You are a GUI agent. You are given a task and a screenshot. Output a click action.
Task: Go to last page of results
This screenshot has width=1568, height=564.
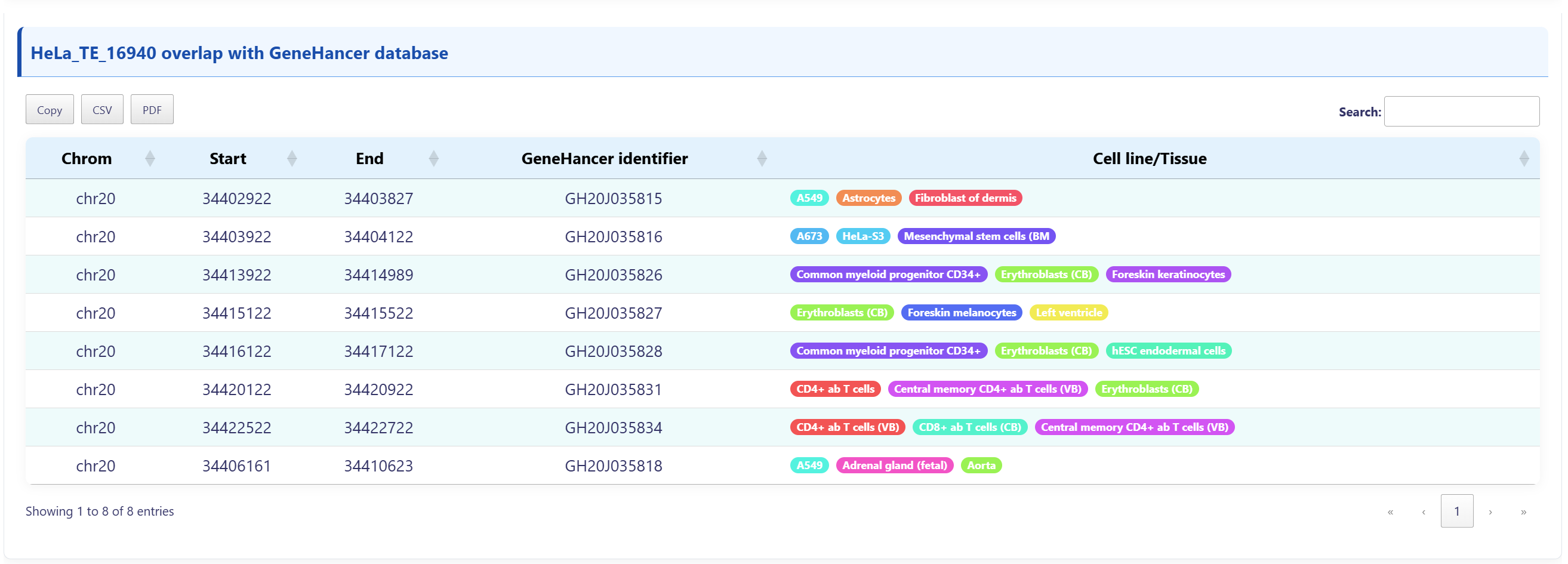pyautogui.click(x=1523, y=511)
